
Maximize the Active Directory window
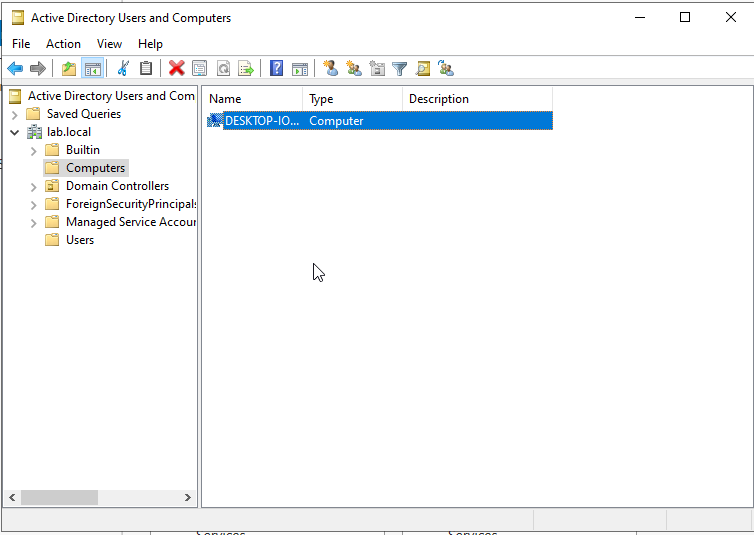[685, 17]
